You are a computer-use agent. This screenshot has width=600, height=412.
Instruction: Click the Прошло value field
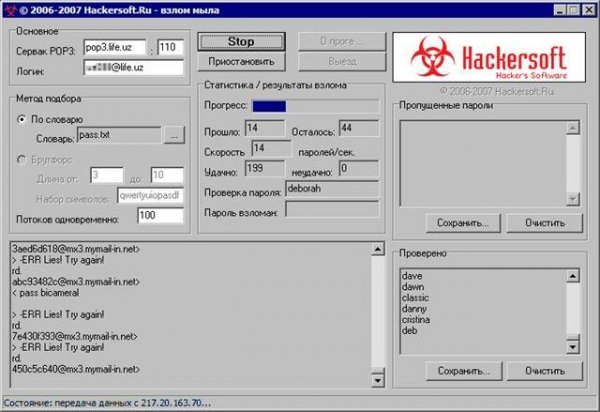pyautogui.click(x=265, y=128)
